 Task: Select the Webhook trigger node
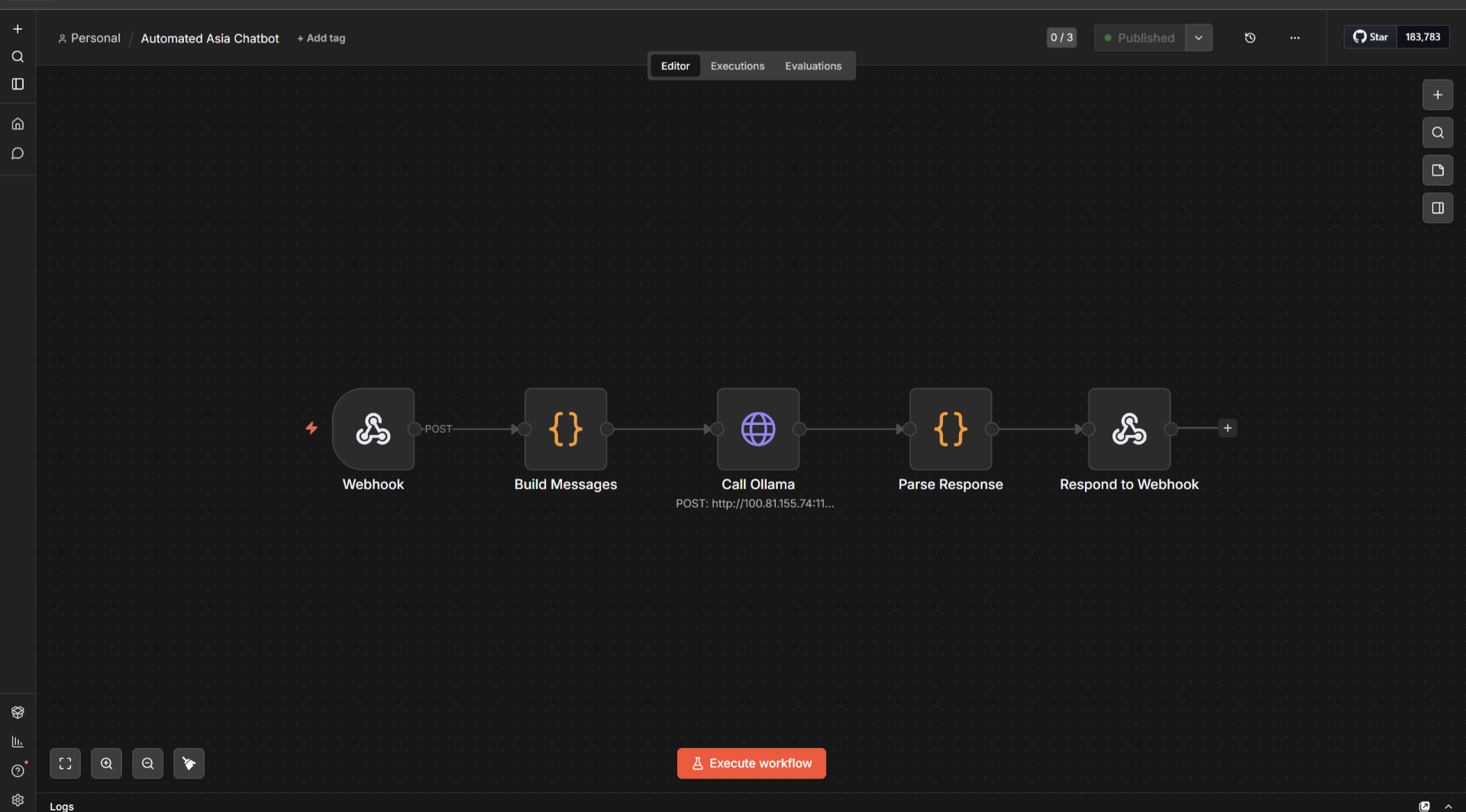tap(373, 429)
